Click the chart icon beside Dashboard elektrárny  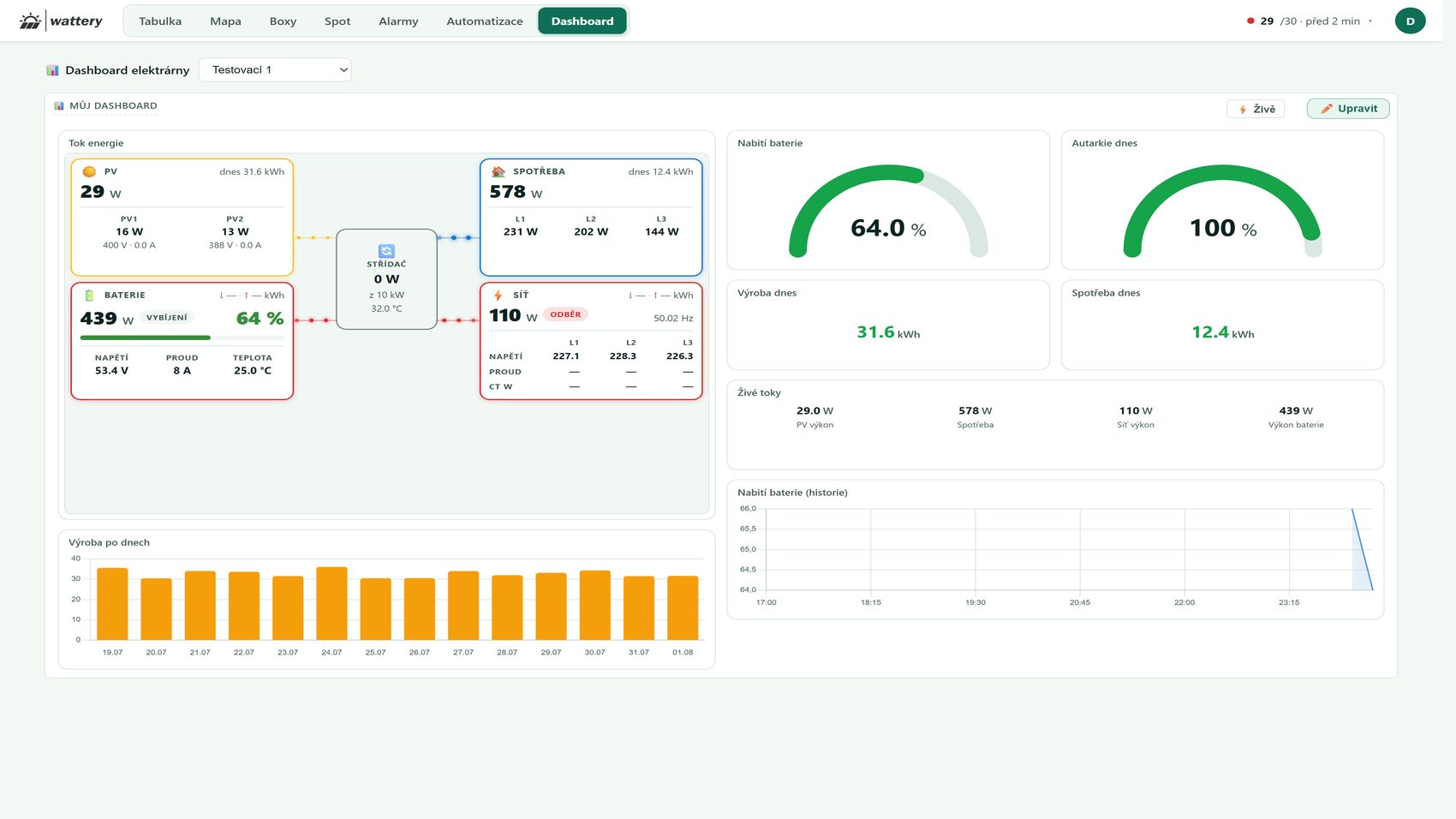(x=53, y=70)
